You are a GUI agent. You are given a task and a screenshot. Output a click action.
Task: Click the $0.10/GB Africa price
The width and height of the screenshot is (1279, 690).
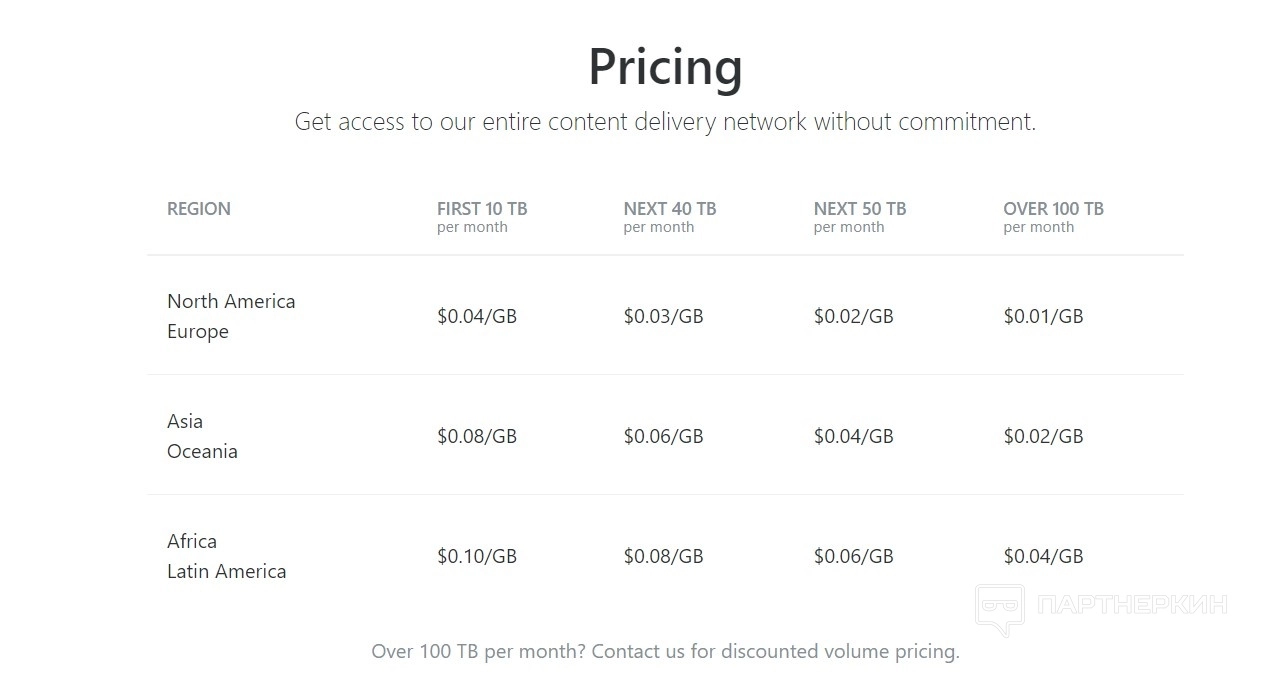(x=477, y=556)
